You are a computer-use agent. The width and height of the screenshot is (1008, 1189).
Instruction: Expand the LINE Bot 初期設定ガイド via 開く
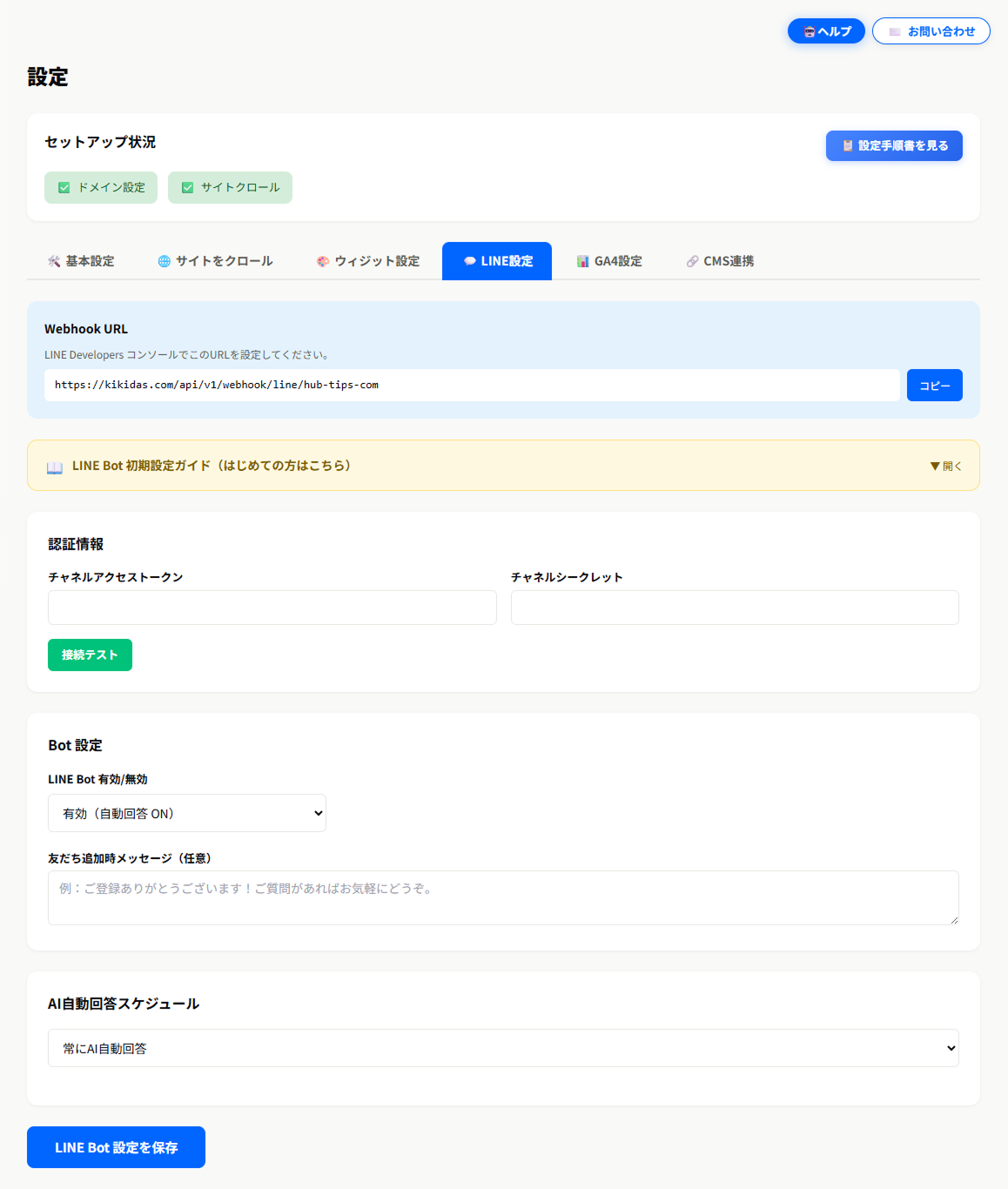tap(945, 466)
